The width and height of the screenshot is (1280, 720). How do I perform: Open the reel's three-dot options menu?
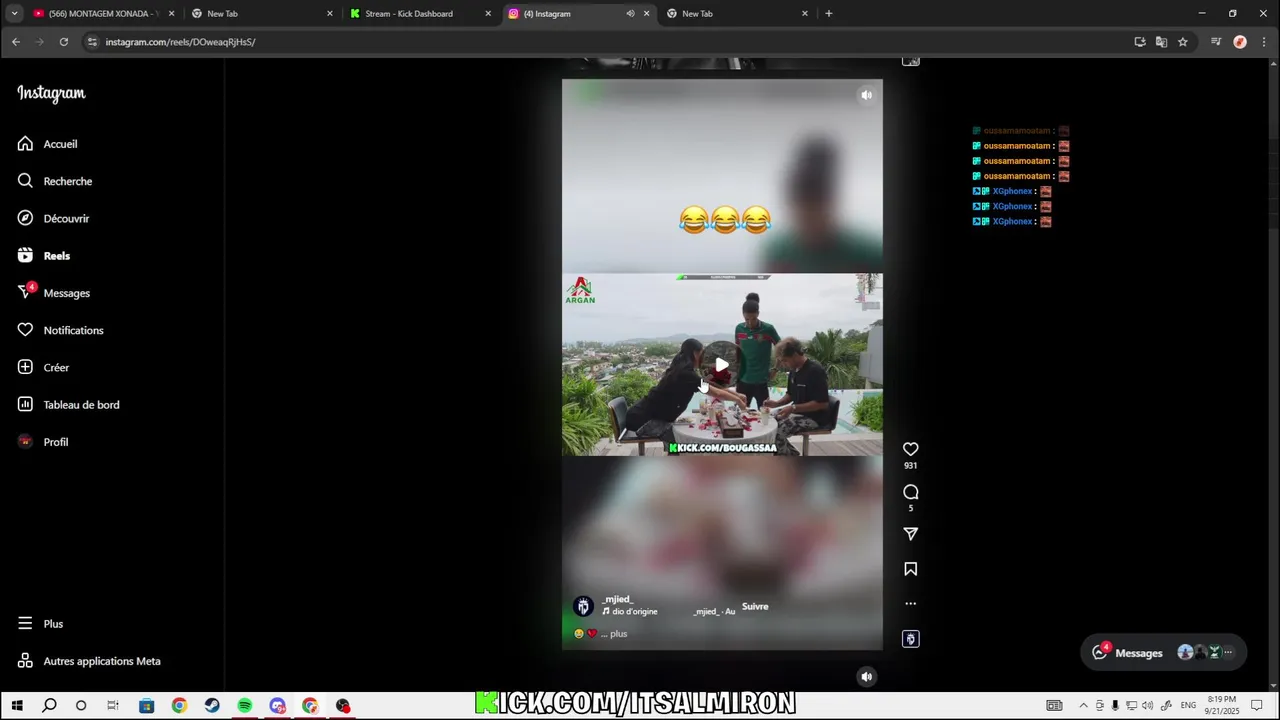pos(910,603)
